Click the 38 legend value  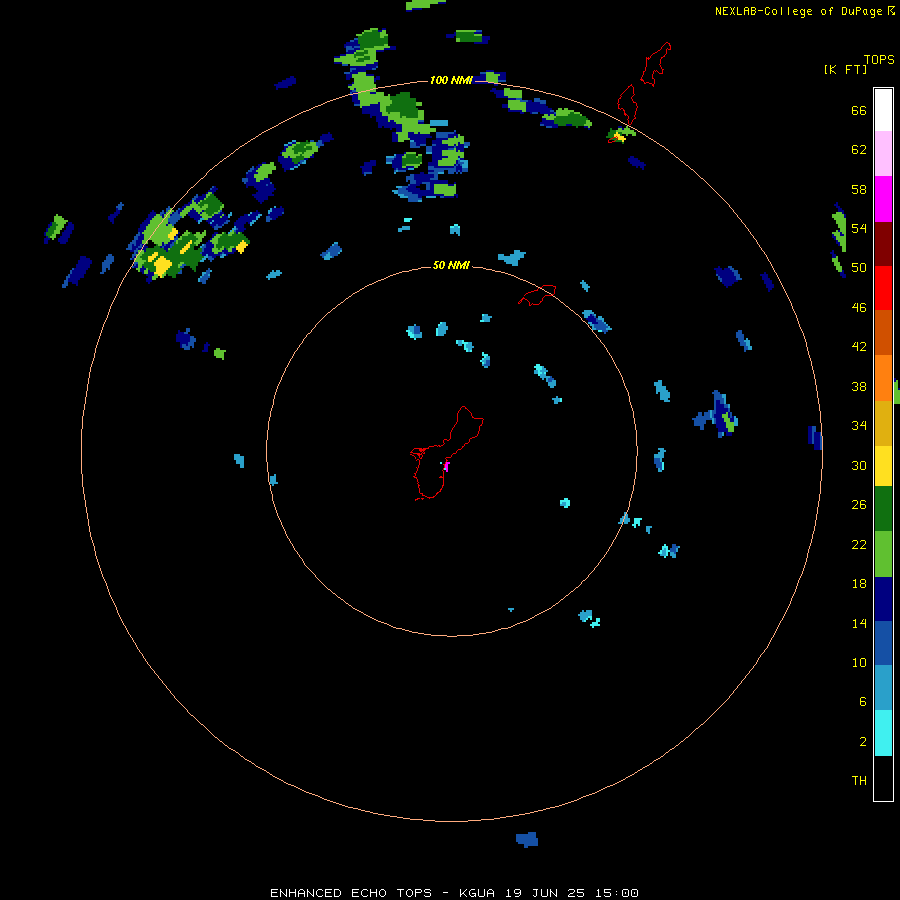[x=859, y=386]
